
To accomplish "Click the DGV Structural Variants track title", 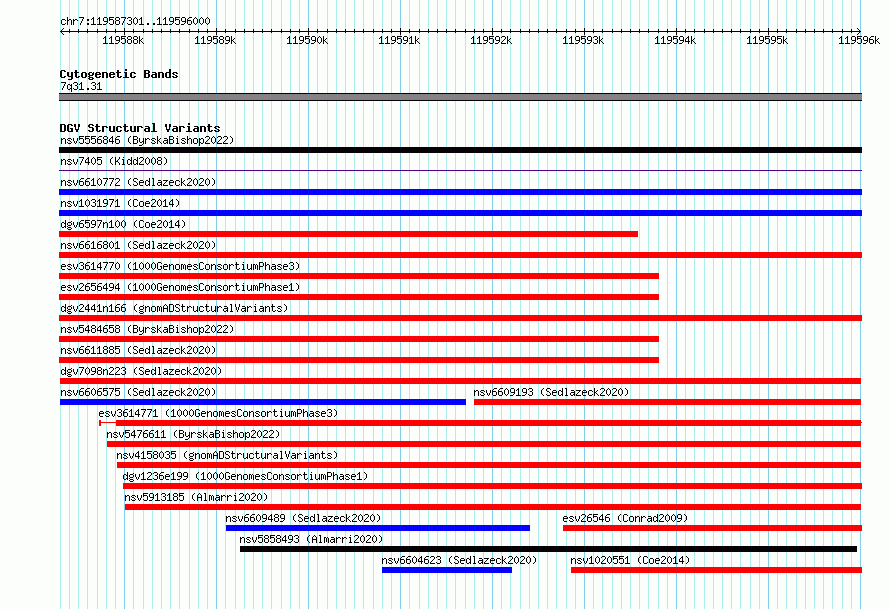I will pos(140,128).
